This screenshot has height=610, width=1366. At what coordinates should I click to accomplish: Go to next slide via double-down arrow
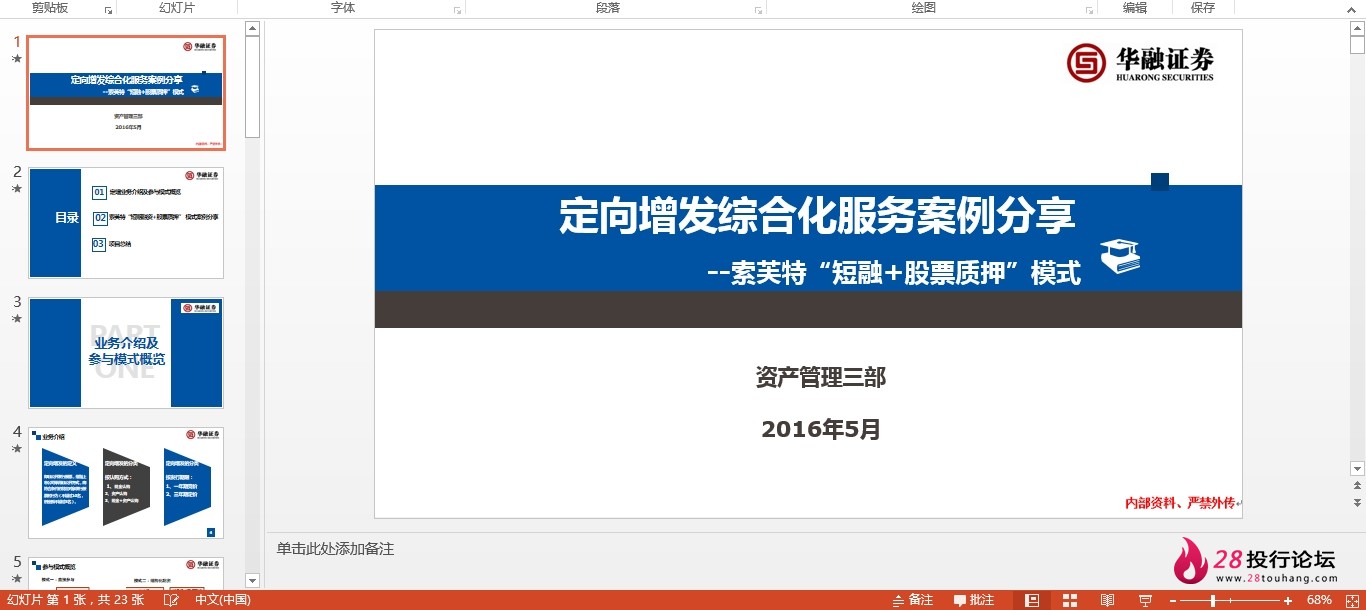(1357, 503)
